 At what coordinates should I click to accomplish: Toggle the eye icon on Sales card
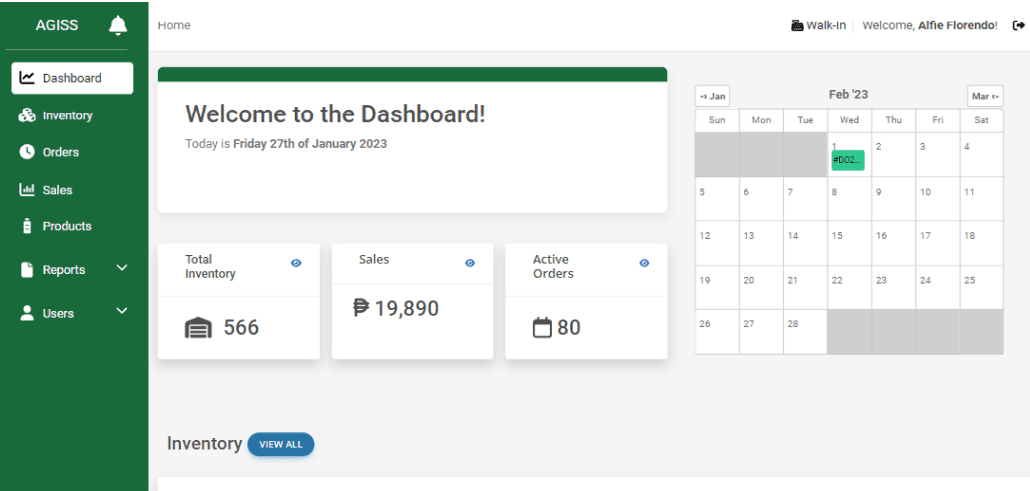tap(470, 263)
